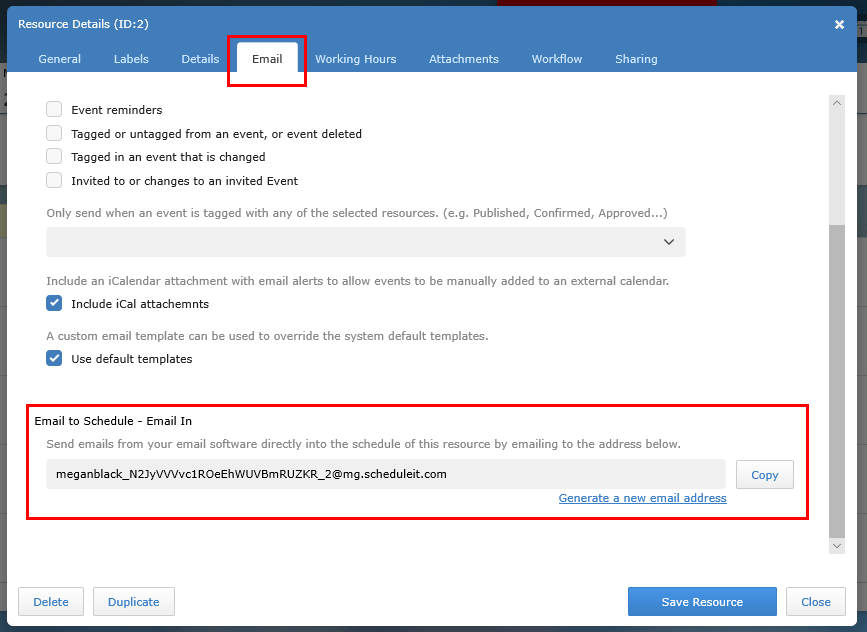This screenshot has height=632, width=867.
Task: Click scrollbar down arrow
Action: click(x=837, y=546)
